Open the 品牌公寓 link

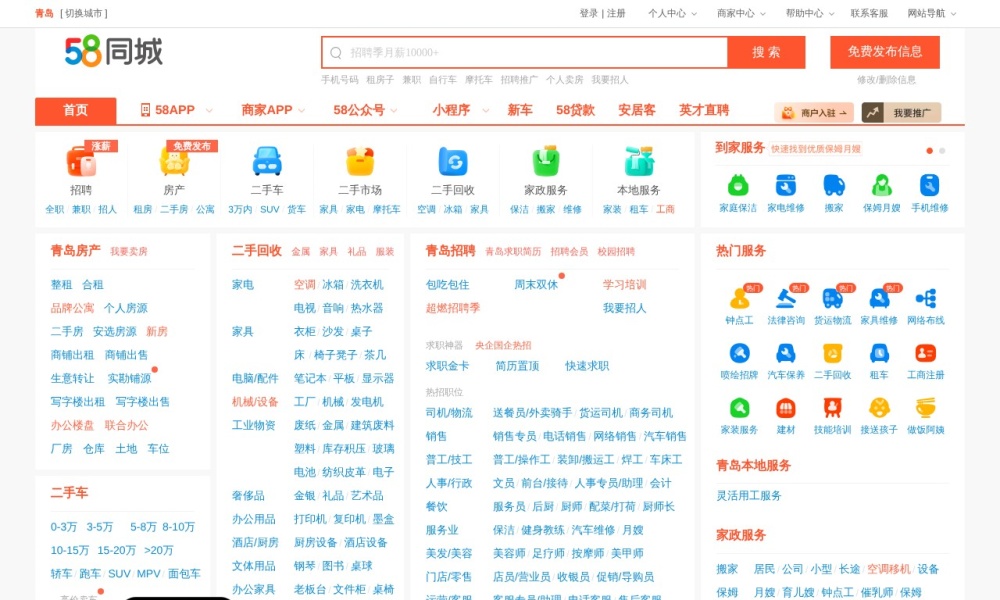click(x=72, y=308)
